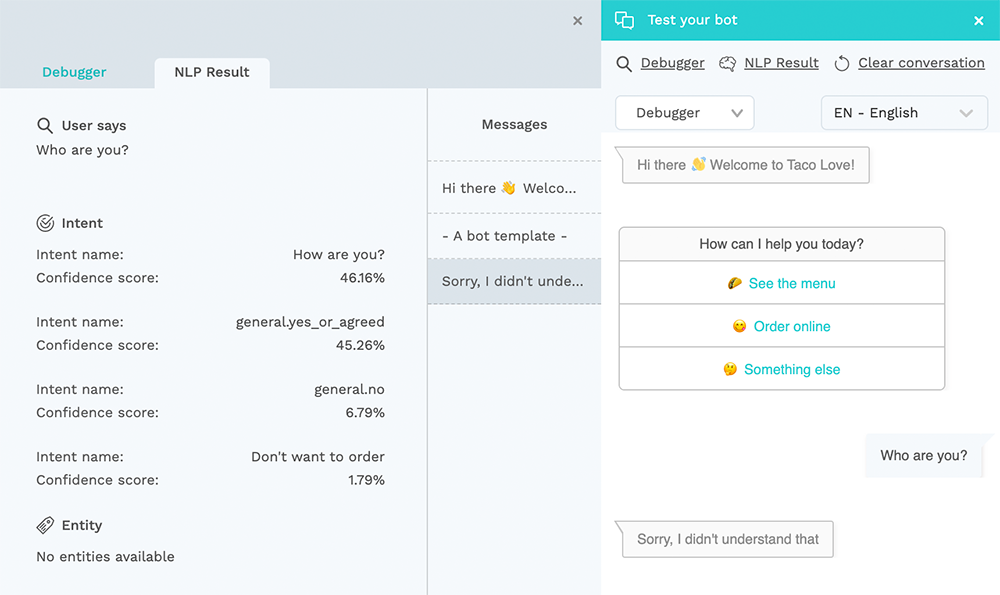Pick the Something else option

(782, 369)
